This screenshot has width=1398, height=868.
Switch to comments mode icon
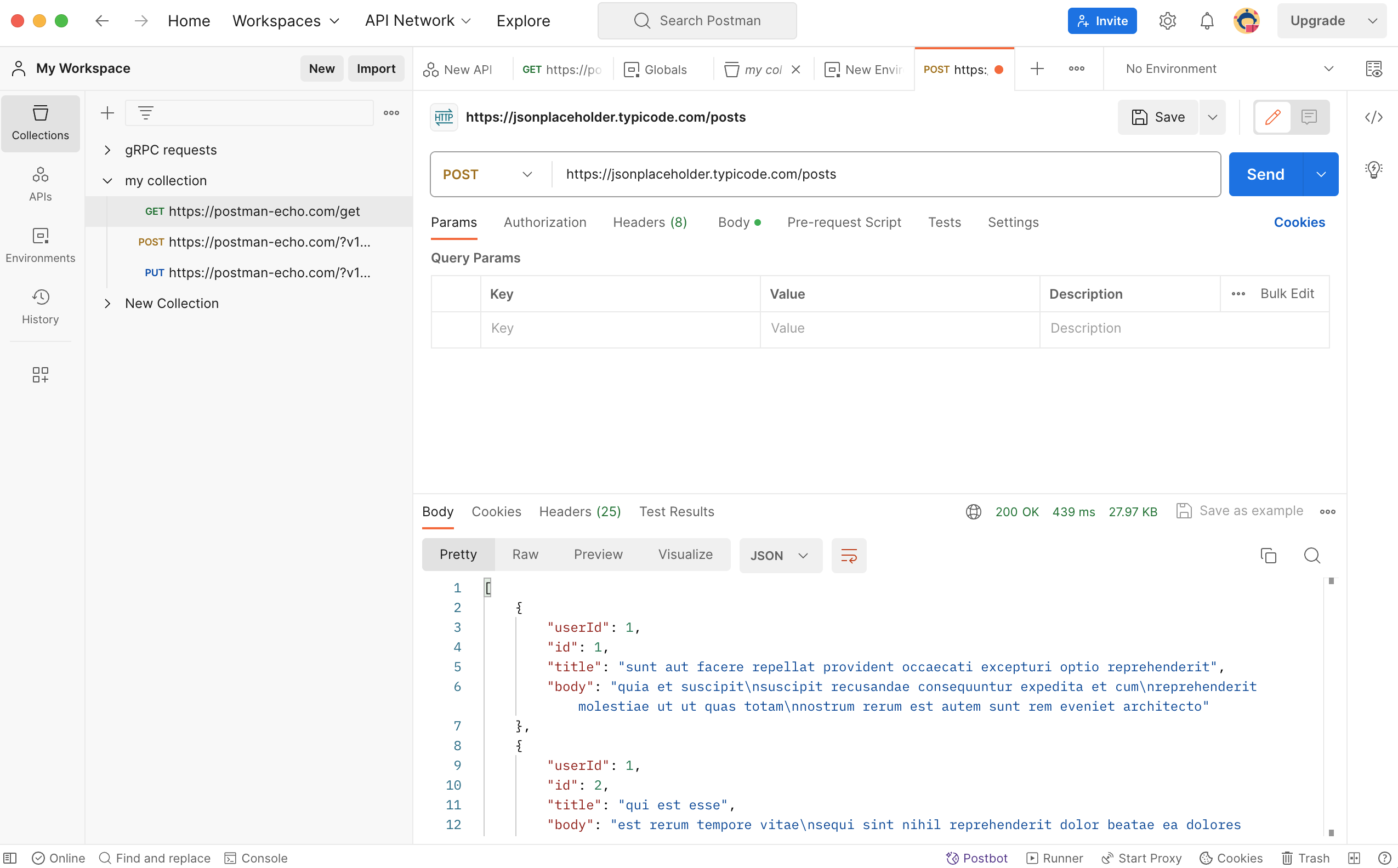click(x=1309, y=117)
